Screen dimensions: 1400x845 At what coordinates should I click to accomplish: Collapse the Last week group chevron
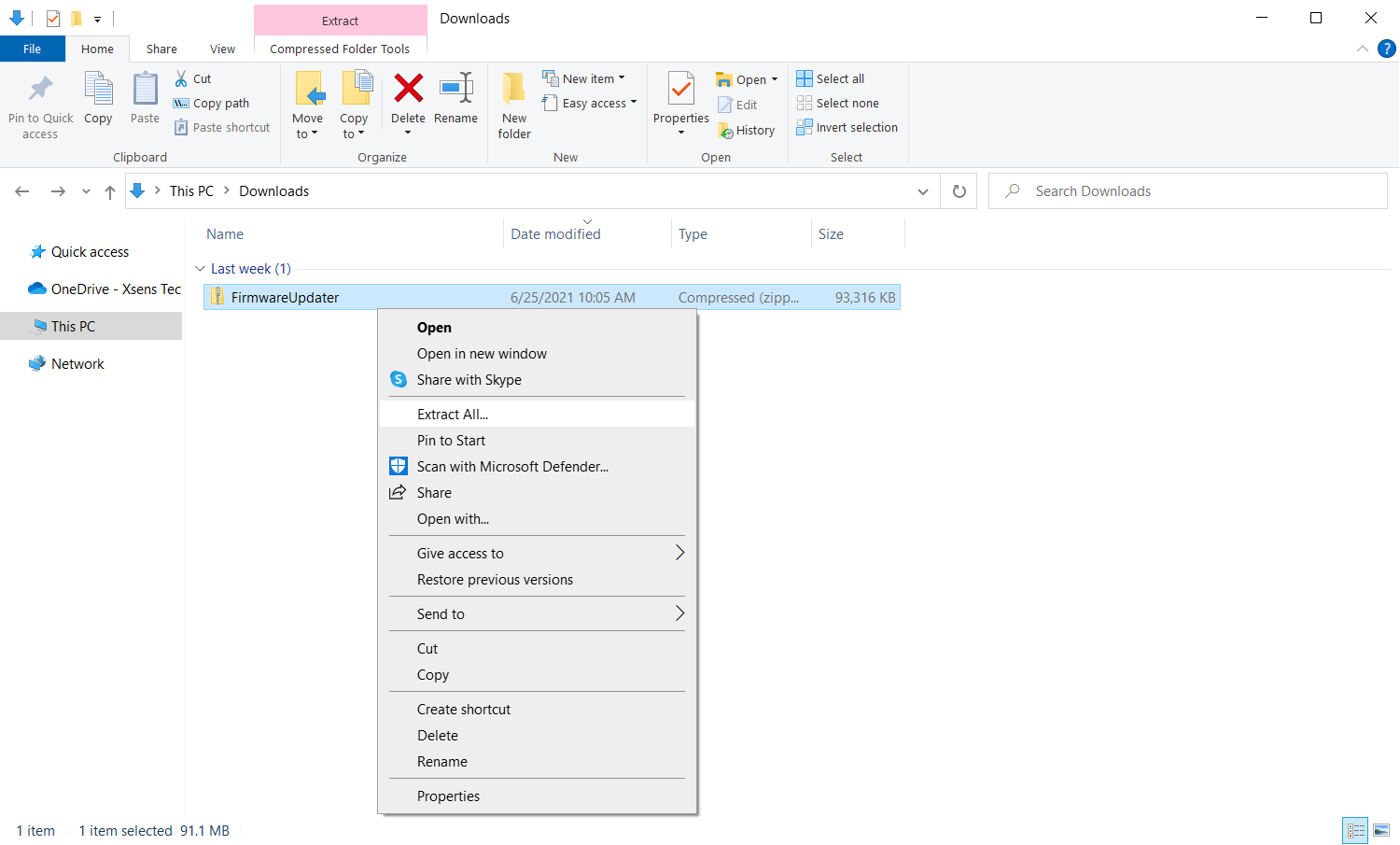tap(200, 269)
